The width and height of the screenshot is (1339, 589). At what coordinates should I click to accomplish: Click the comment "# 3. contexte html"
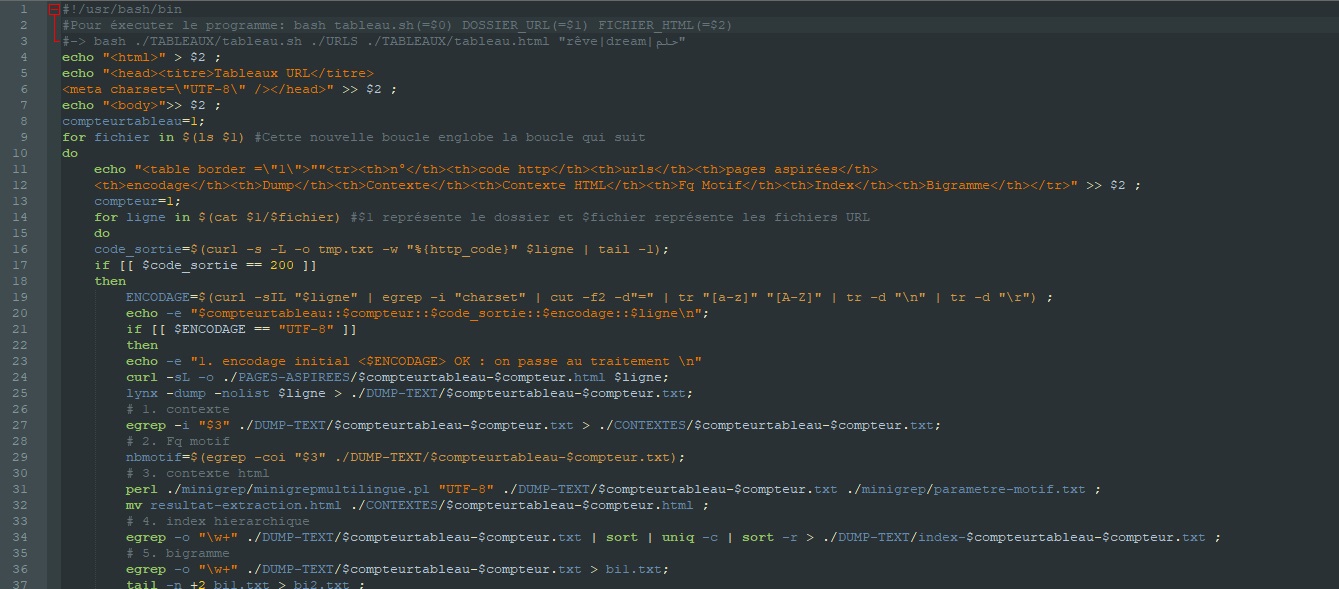point(198,473)
